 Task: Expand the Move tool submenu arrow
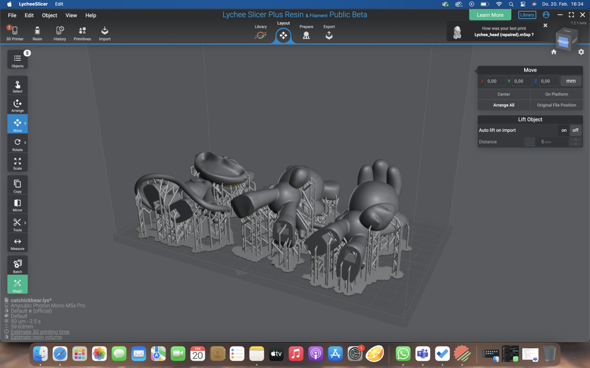(x=25, y=123)
